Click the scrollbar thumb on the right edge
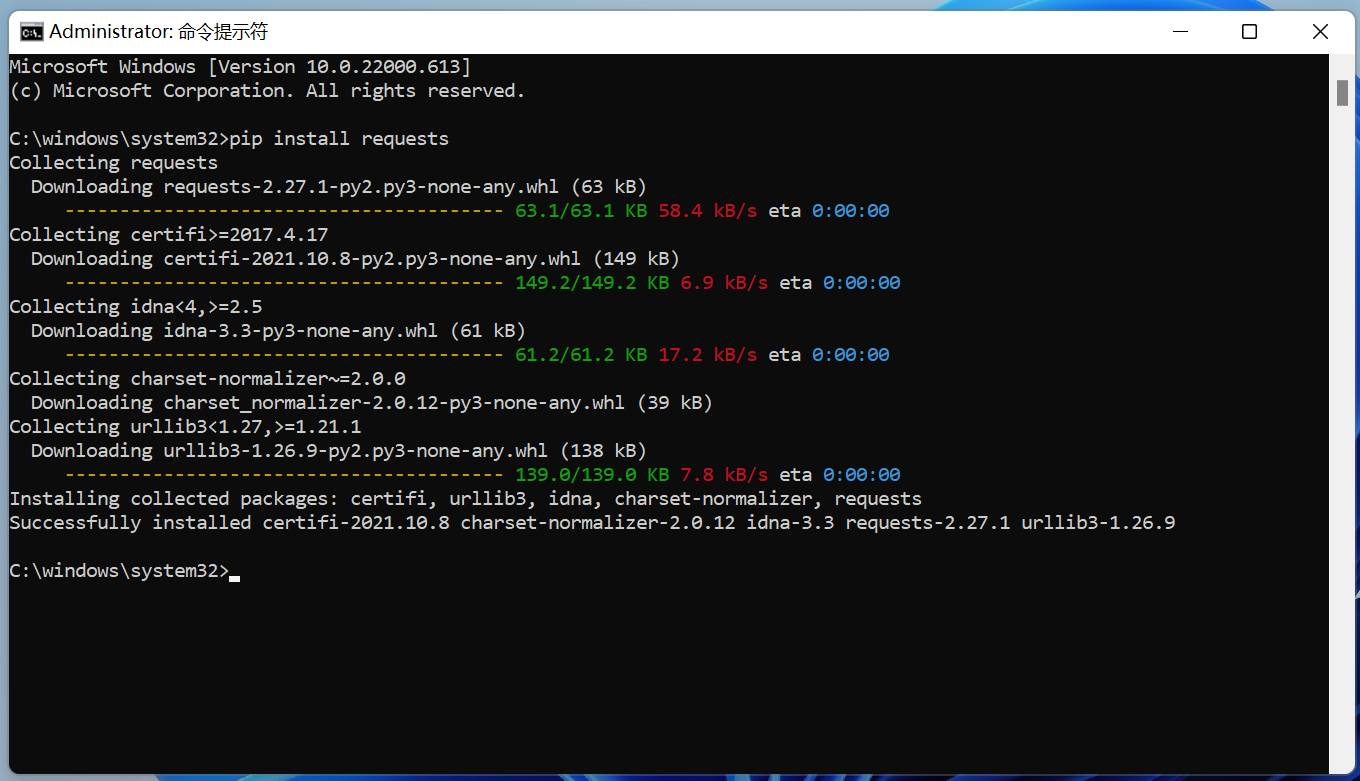 1341,93
